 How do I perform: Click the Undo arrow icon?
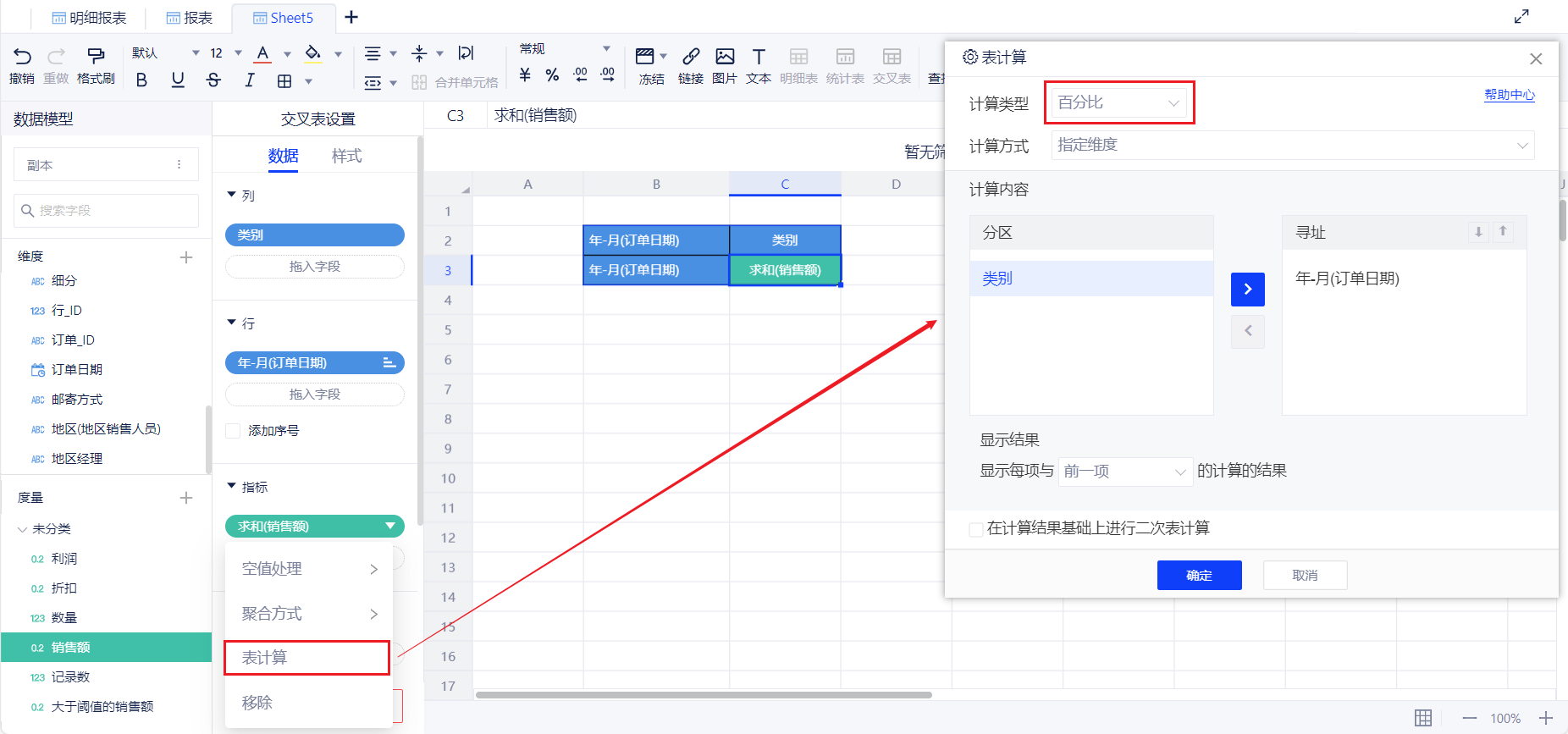click(x=22, y=57)
